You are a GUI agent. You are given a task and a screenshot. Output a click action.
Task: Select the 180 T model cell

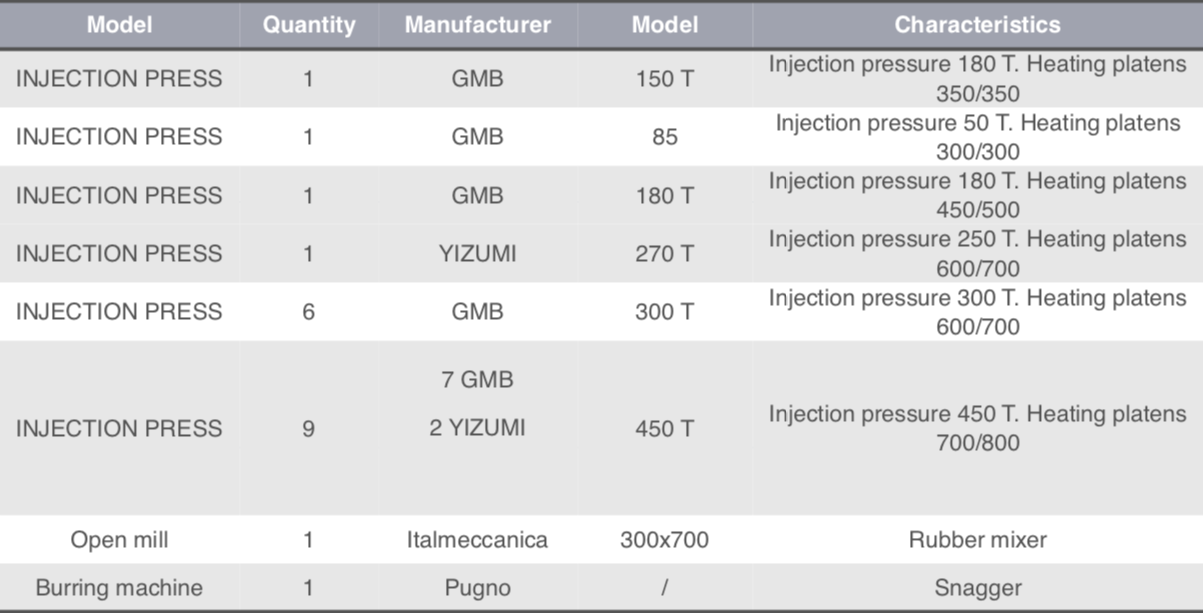(x=665, y=196)
